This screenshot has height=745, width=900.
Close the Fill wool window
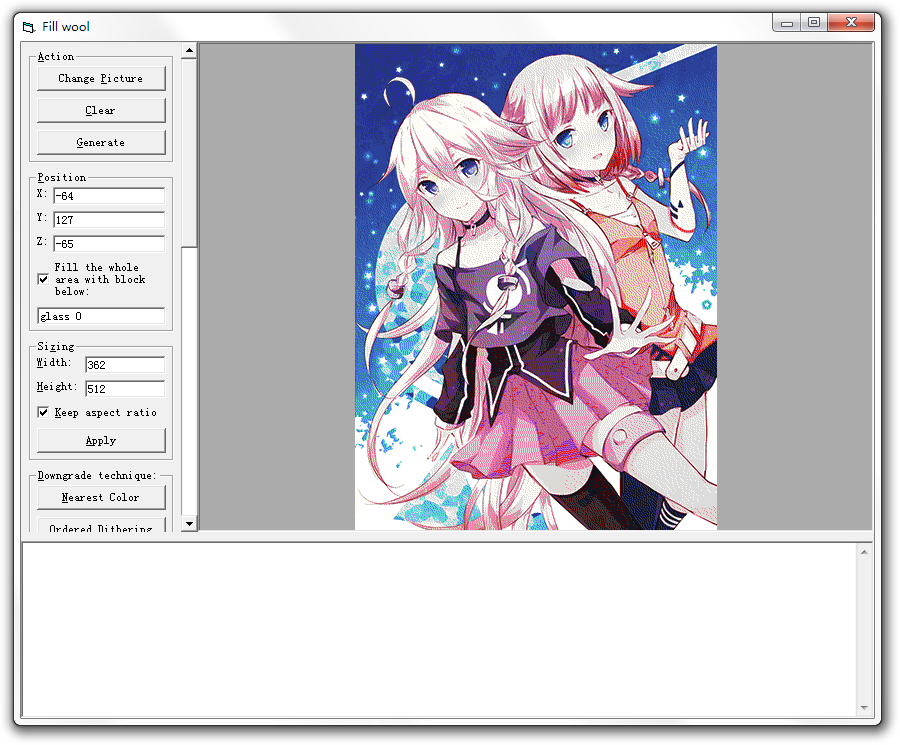[x=851, y=23]
